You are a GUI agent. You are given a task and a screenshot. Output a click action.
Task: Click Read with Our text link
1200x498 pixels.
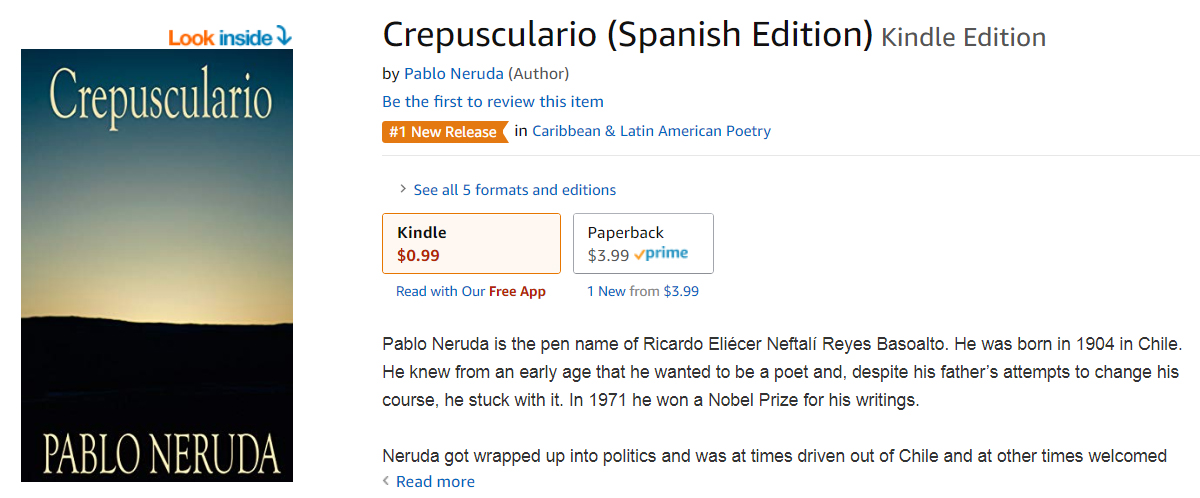coord(440,292)
